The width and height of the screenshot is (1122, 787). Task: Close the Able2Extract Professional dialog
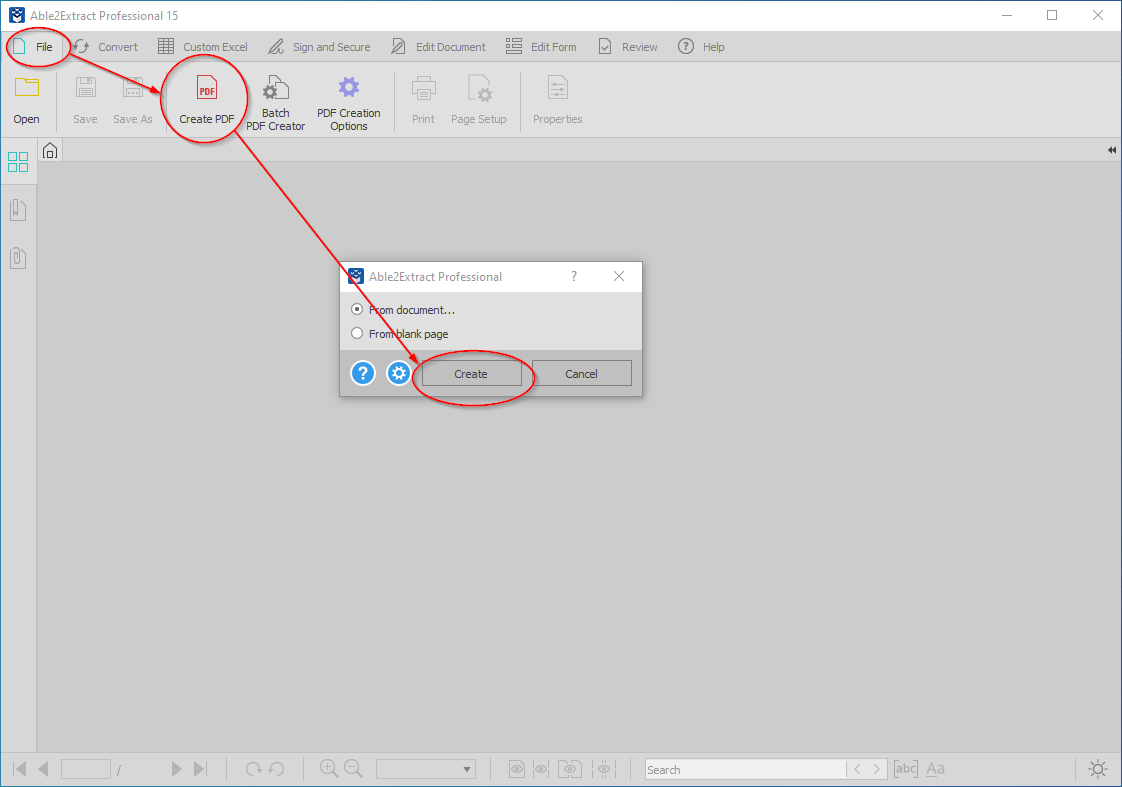(619, 276)
